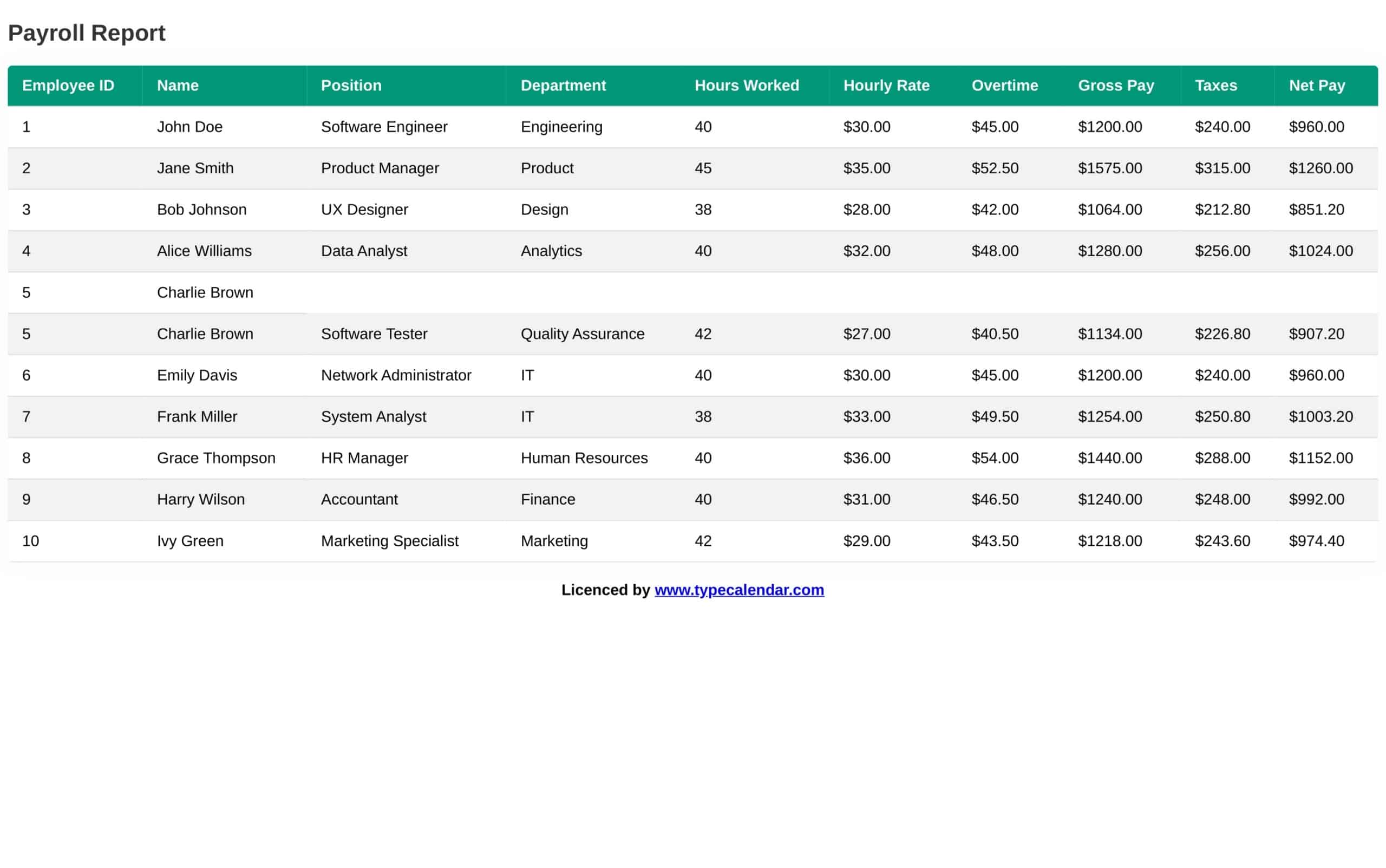The width and height of the screenshot is (1386, 868).
Task: Select the Department column header
Action: pyautogui.click(x=563, y=86)
